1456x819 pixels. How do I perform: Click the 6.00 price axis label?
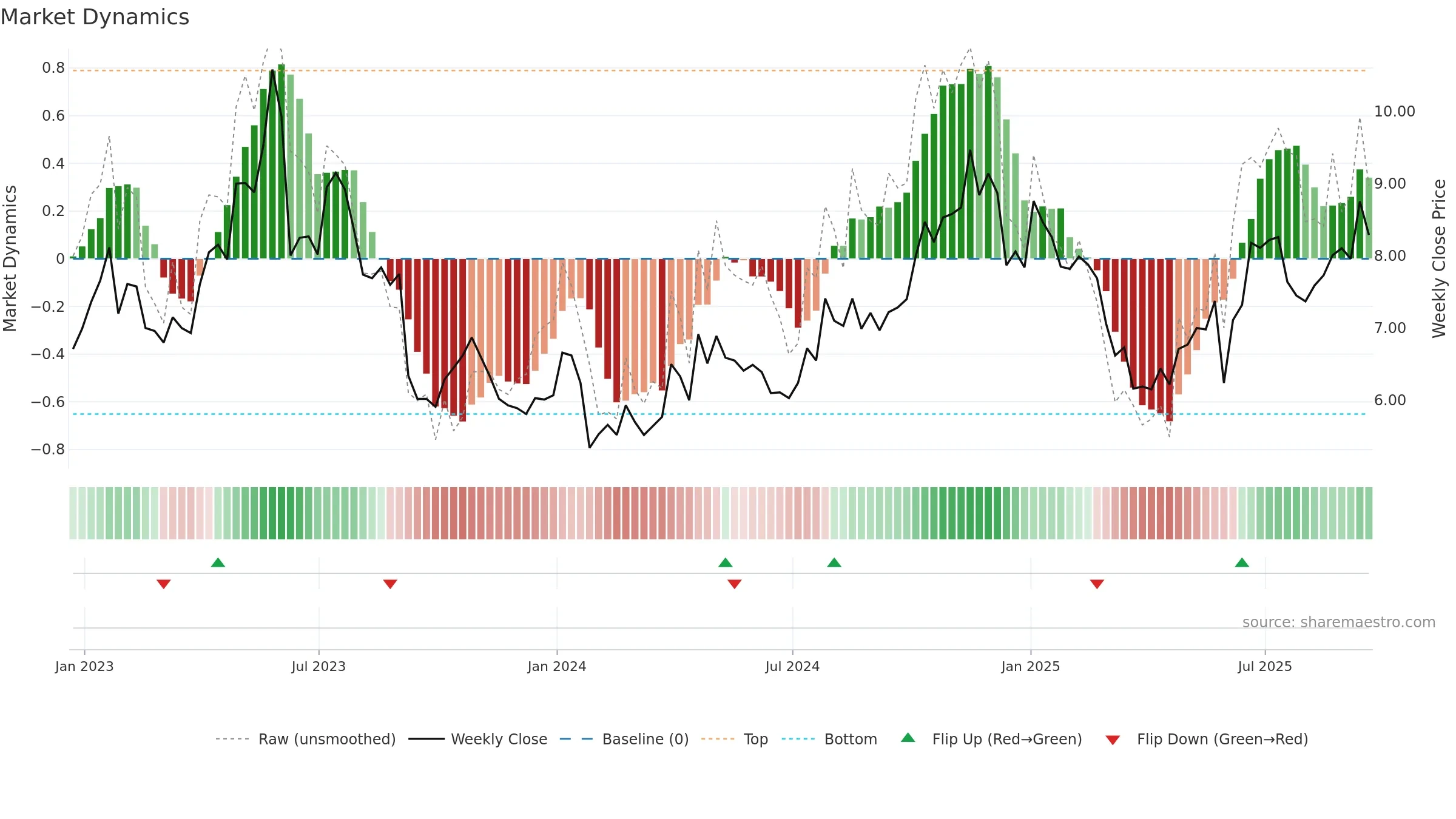click(1390, 400)
